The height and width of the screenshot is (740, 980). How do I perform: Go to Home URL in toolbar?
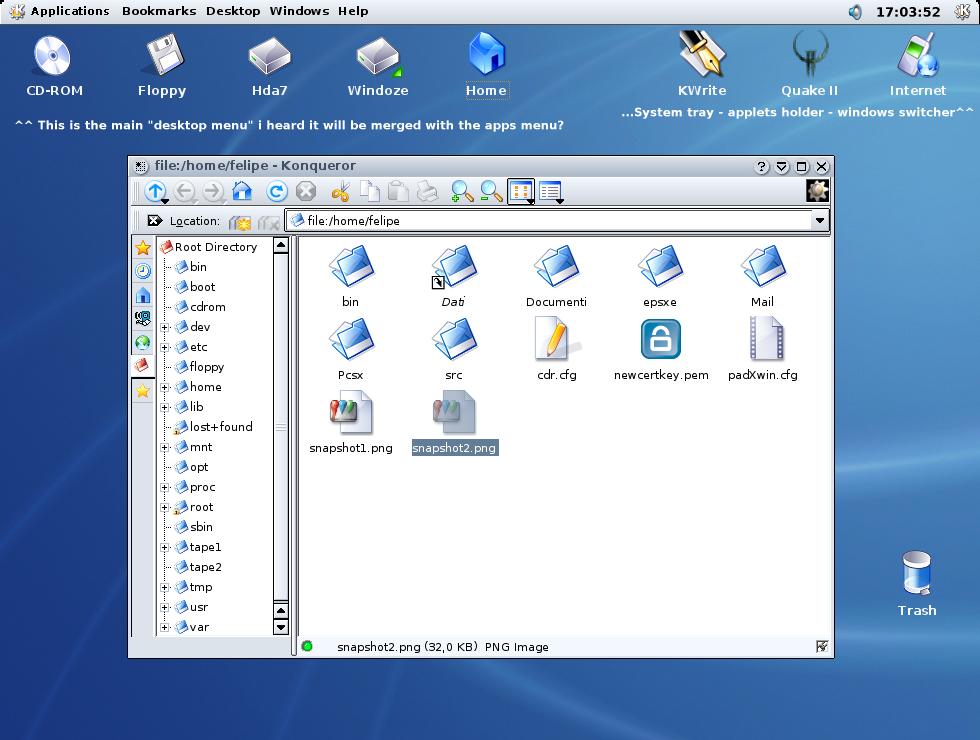(242, 191)
